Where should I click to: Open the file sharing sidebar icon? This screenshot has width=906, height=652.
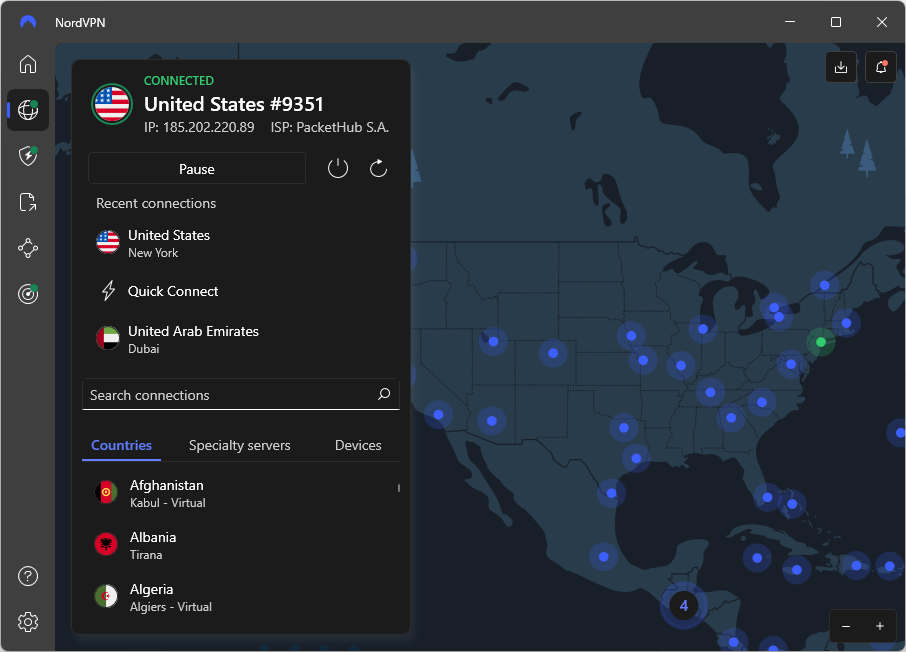coord(28,202)
